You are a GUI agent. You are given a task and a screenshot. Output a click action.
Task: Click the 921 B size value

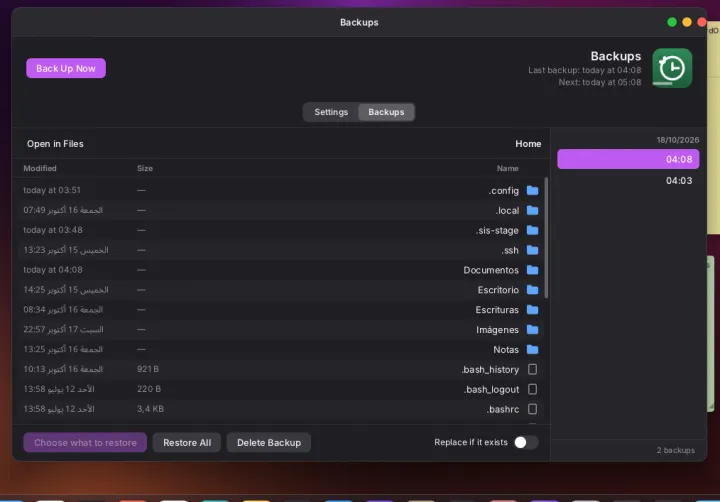click(148, 369)
